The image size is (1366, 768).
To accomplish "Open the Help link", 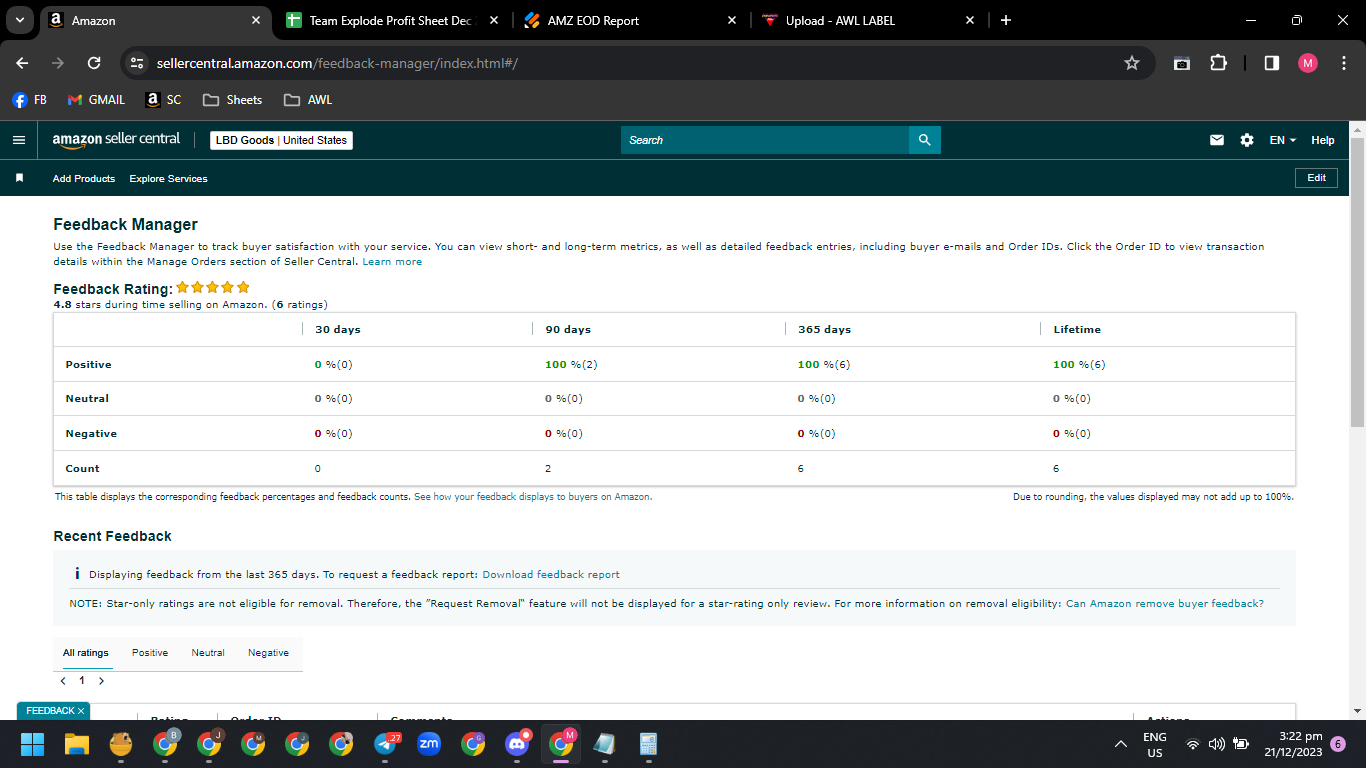I will tap(1323, 140).
